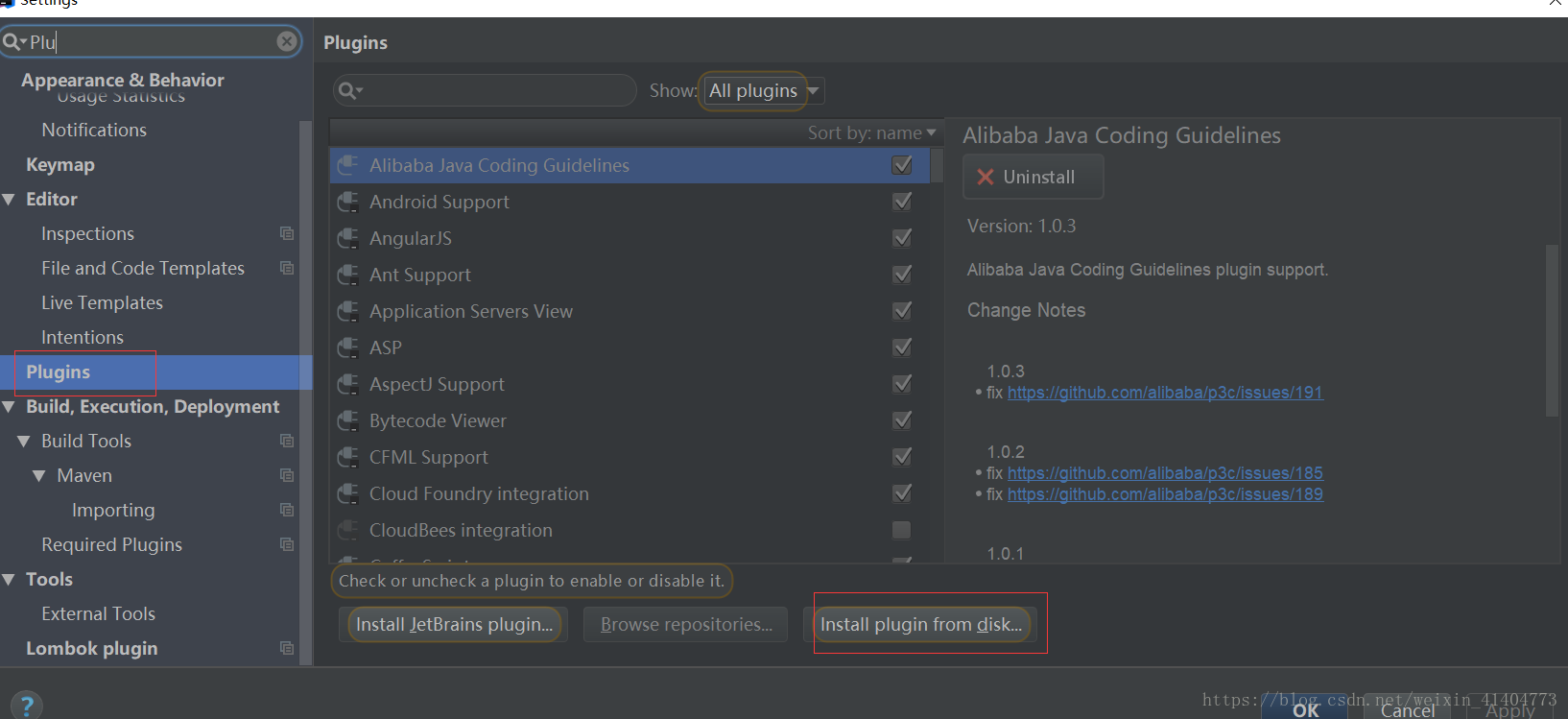
Task: Click the Ant Support plugin icon
Action: 348,275
